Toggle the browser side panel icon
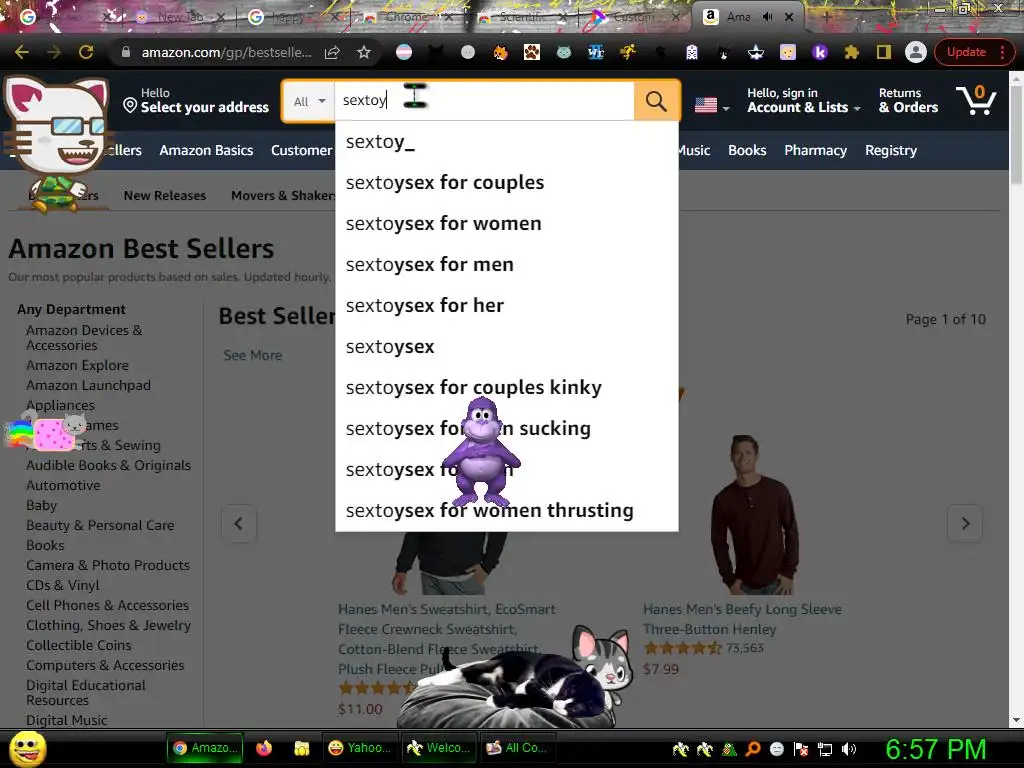1024x768 pixels. pos(884,52)
